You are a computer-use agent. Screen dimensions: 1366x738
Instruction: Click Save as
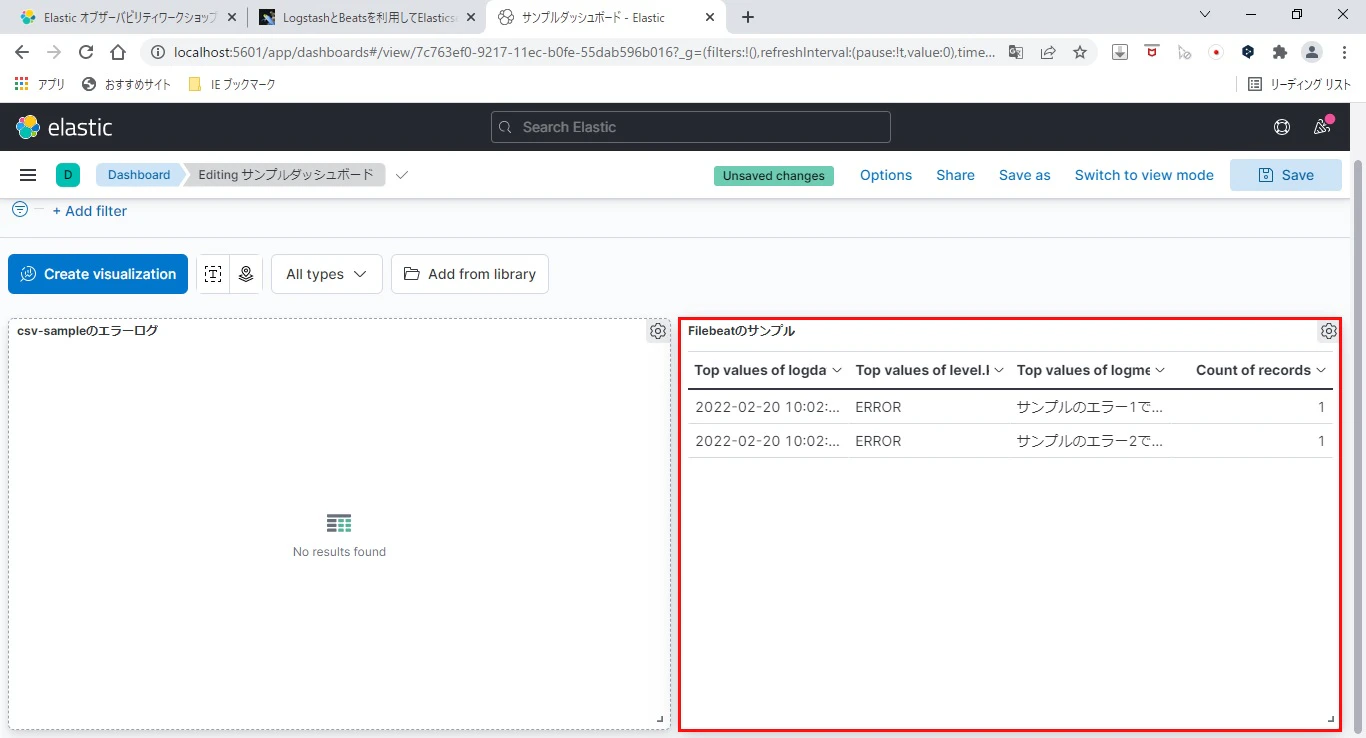click(1024, 175)
